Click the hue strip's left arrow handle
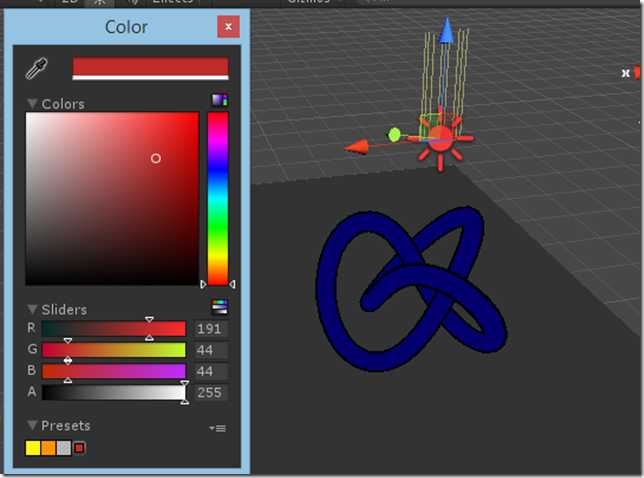This screenshot has width=644, height=478. click(x=203, y=284)
